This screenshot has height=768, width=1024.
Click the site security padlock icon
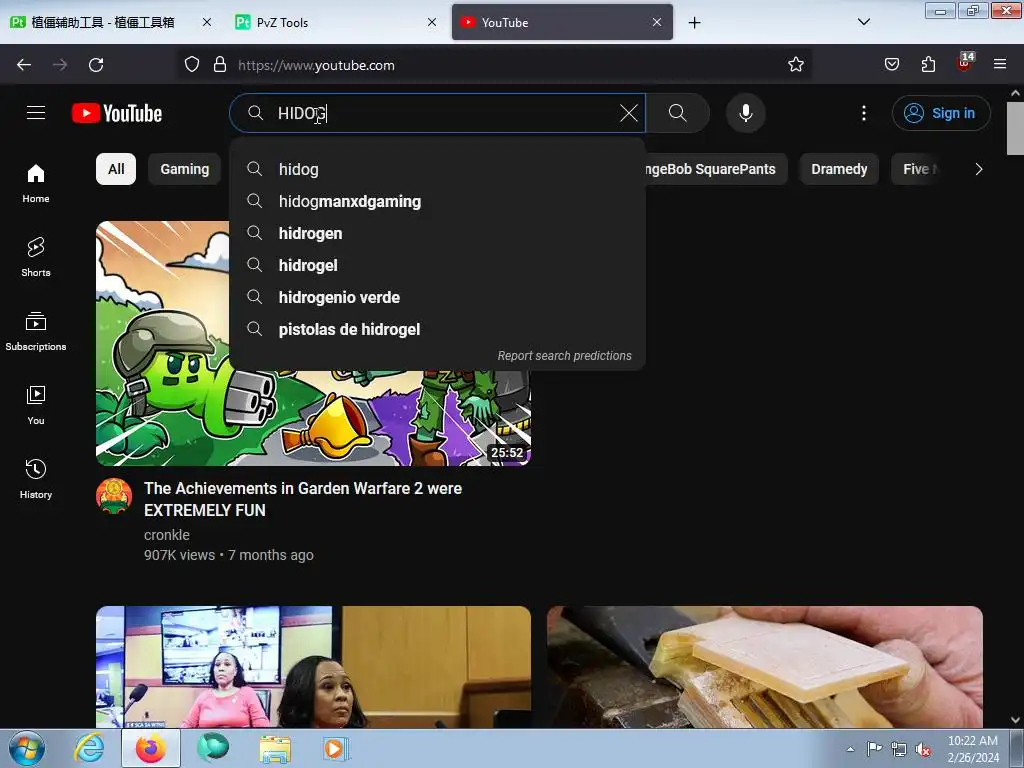click(x=220, y=65)
